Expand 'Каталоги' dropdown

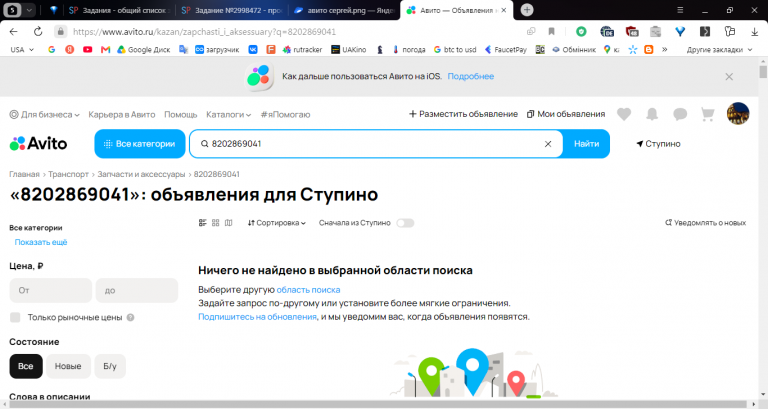coord(228,115)
